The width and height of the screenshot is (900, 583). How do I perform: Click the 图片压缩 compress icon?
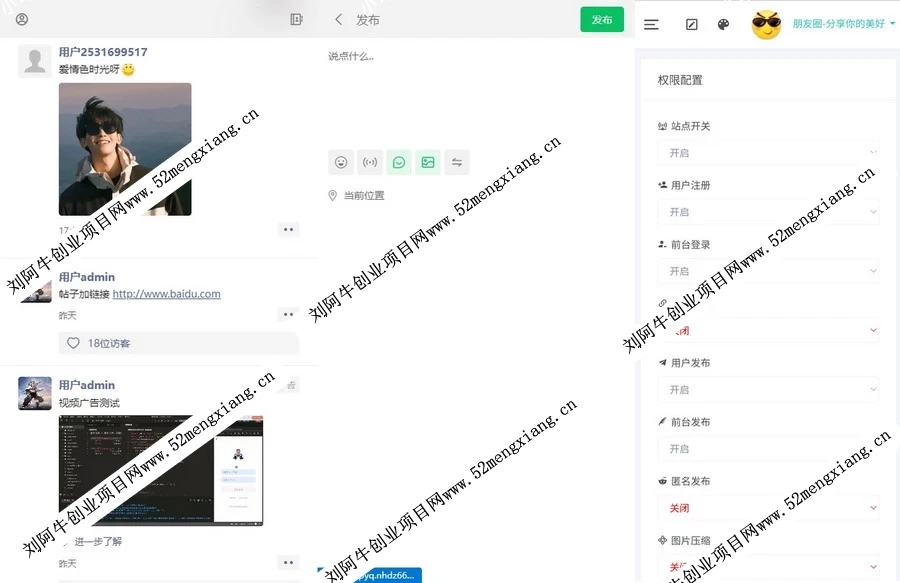coord(662,540)
